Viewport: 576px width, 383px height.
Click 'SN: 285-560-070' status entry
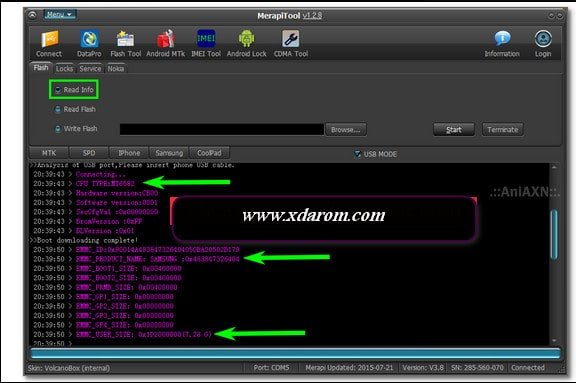(x=477, y=368)
